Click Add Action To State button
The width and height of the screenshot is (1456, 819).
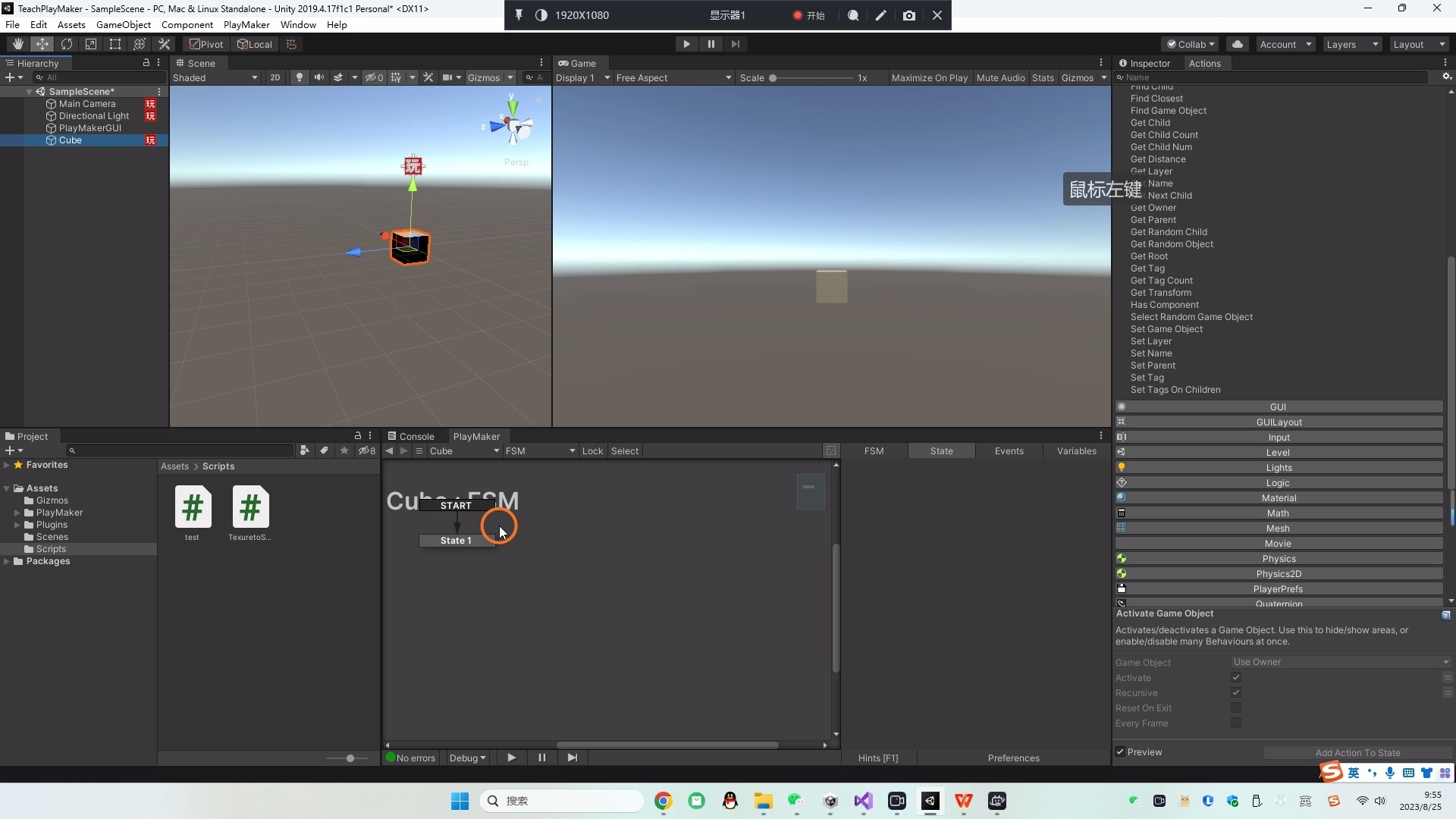coord(1357,752)
